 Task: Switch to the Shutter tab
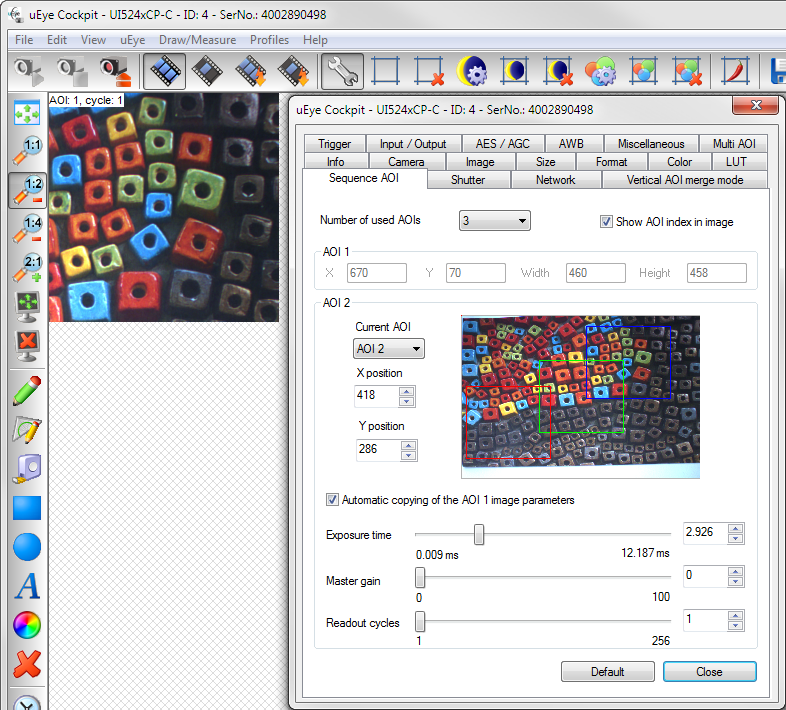coord(468,180)
